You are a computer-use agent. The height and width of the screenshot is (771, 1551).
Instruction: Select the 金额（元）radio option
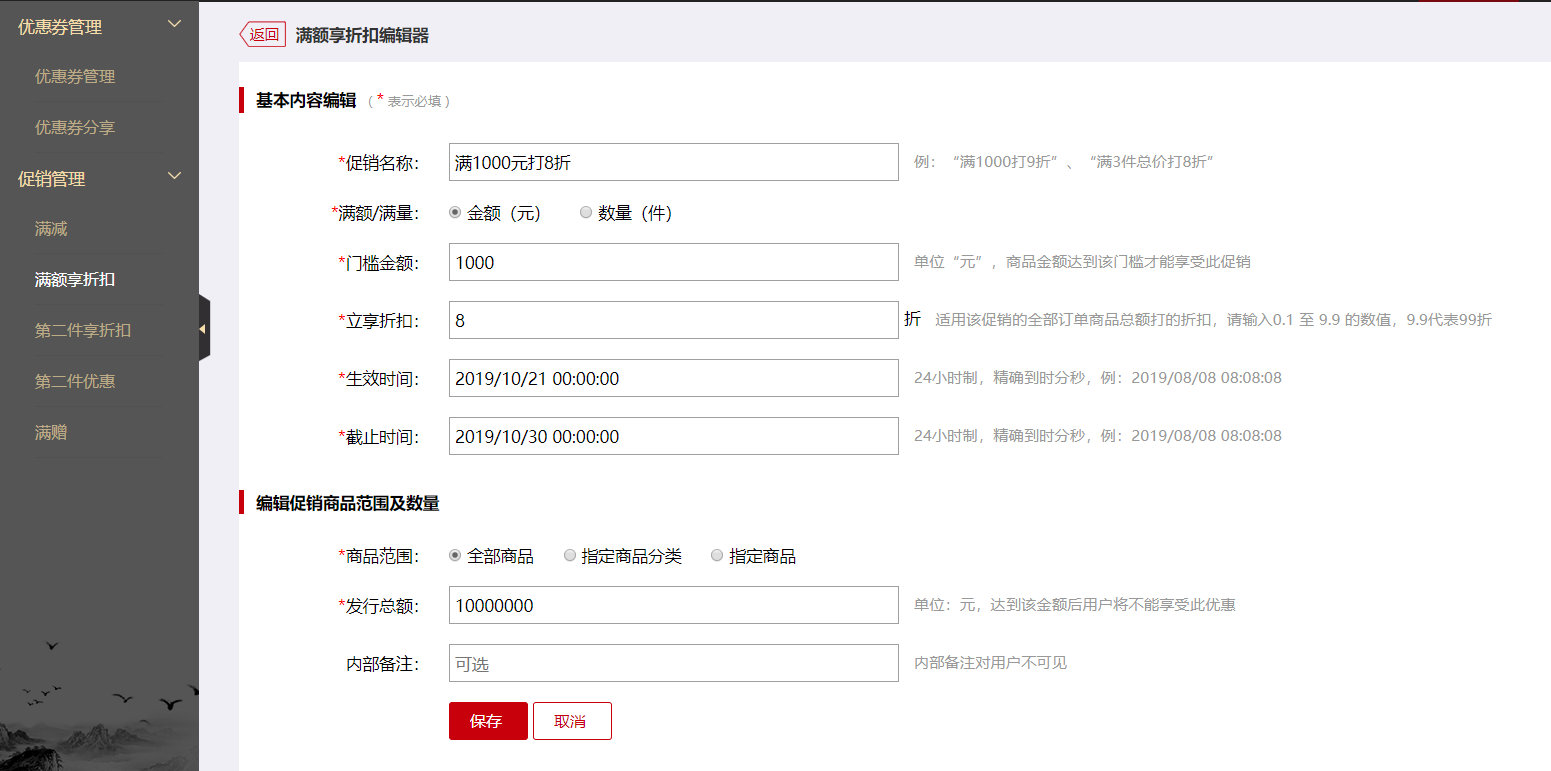455,212
